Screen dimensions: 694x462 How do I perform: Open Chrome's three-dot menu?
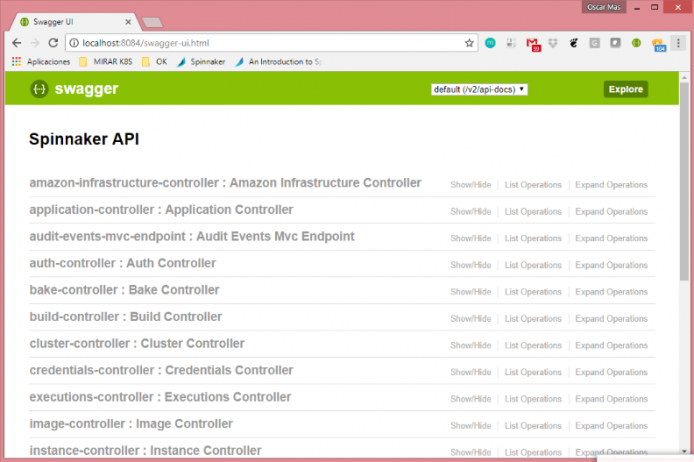678,43
